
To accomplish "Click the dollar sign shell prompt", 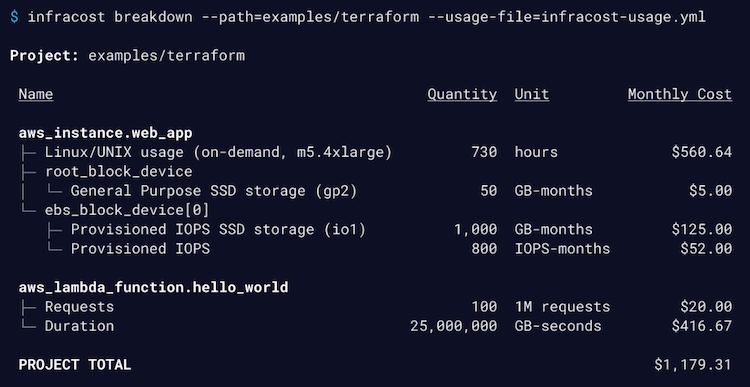I will click(x=14, y=17).
